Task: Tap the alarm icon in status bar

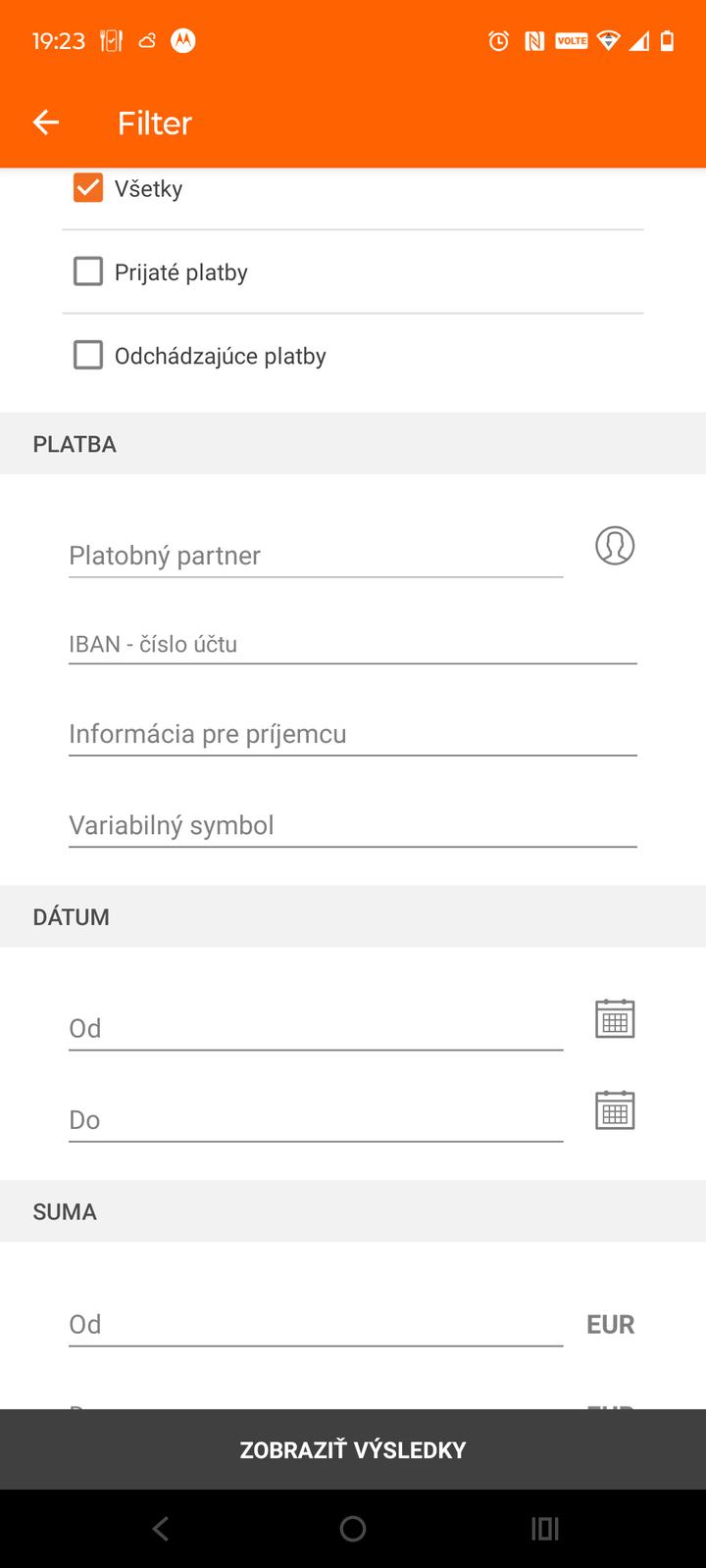Action: 499,41
